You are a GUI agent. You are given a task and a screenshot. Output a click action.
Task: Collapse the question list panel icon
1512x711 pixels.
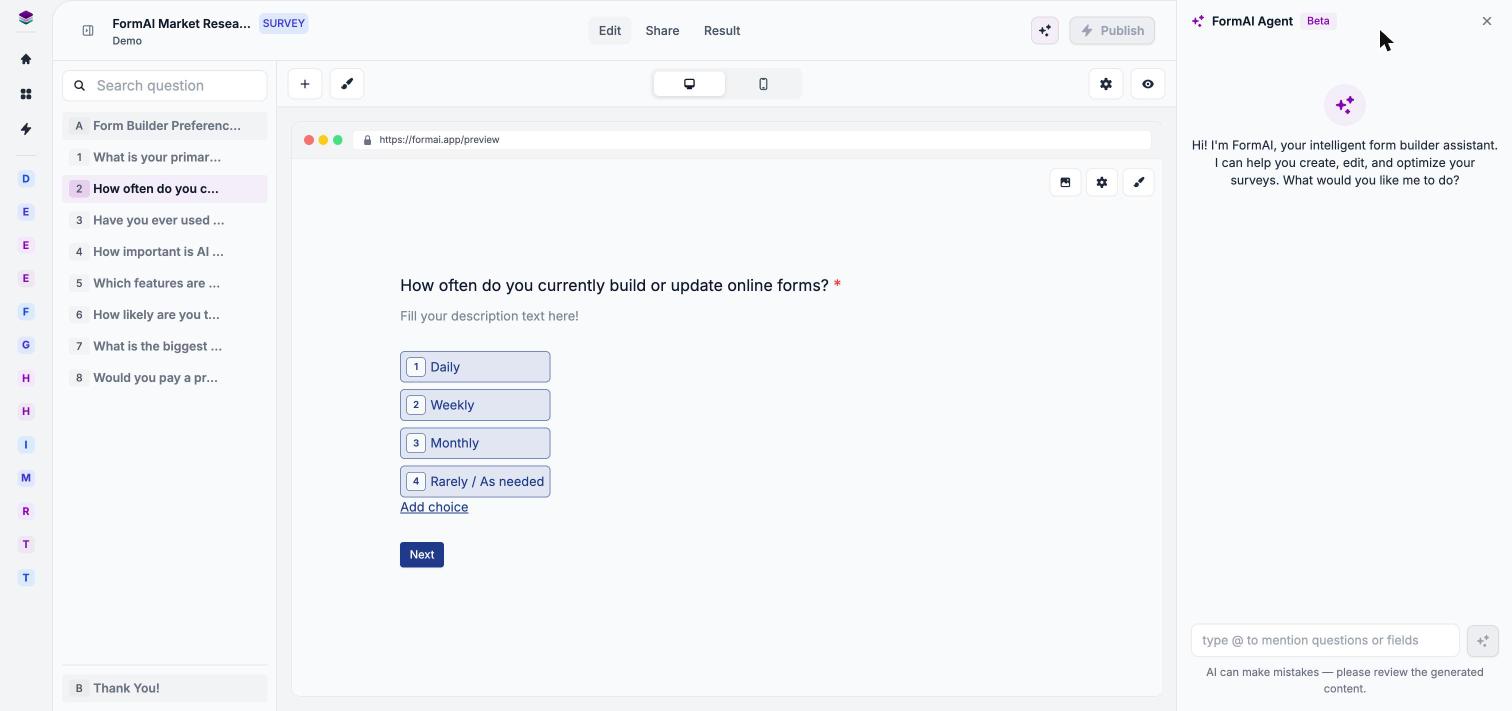[x=88, y=31]
